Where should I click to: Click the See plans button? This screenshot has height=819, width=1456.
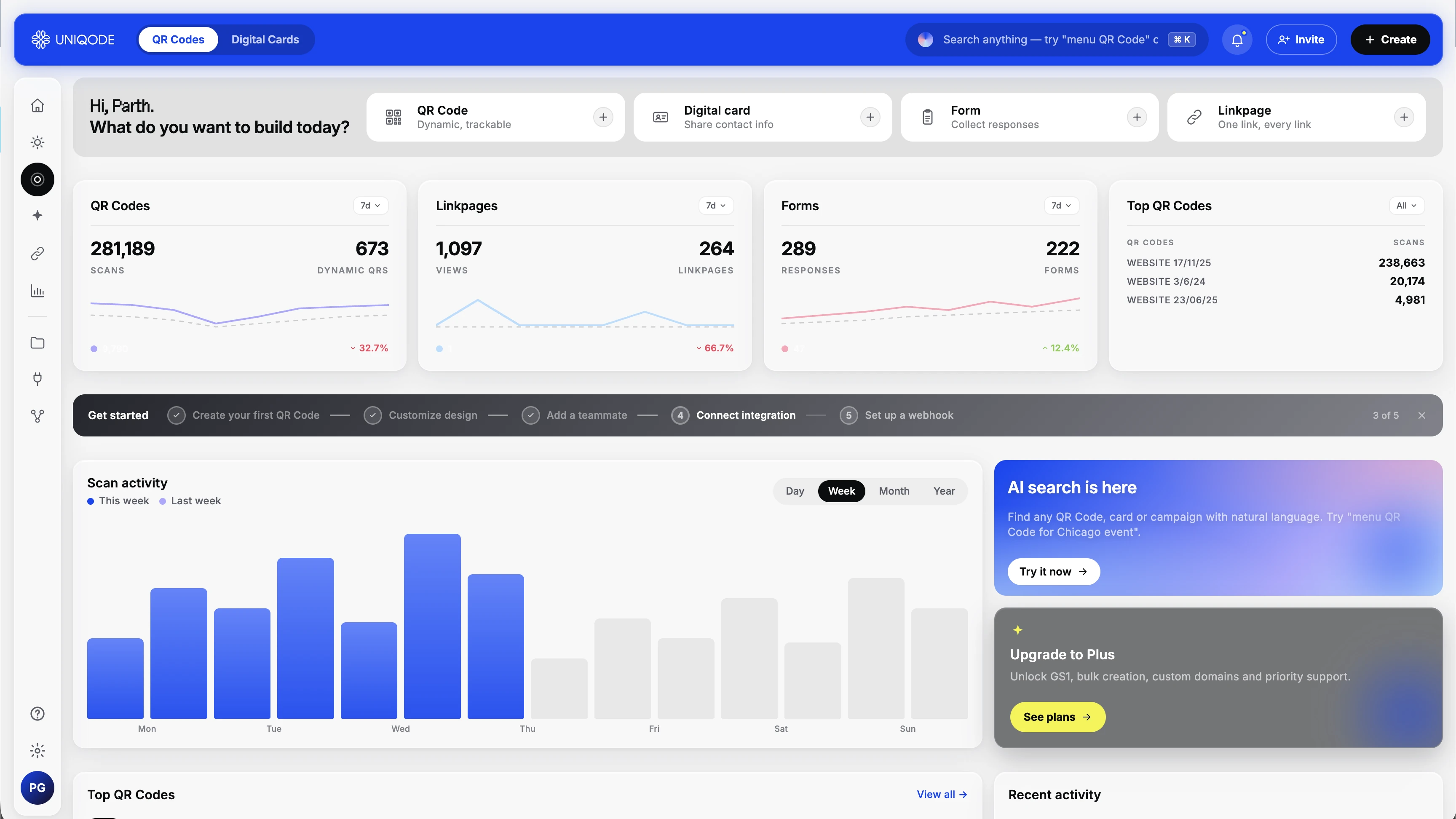tap(1057, 717)
